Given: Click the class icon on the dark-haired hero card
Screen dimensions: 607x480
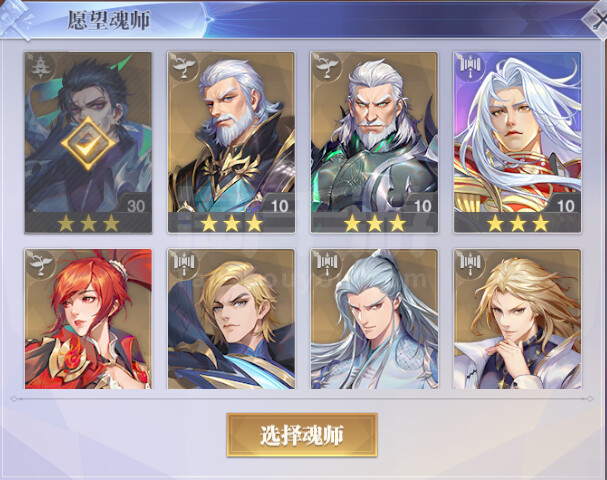Looking at the screenshot, I should coord(39,68).
